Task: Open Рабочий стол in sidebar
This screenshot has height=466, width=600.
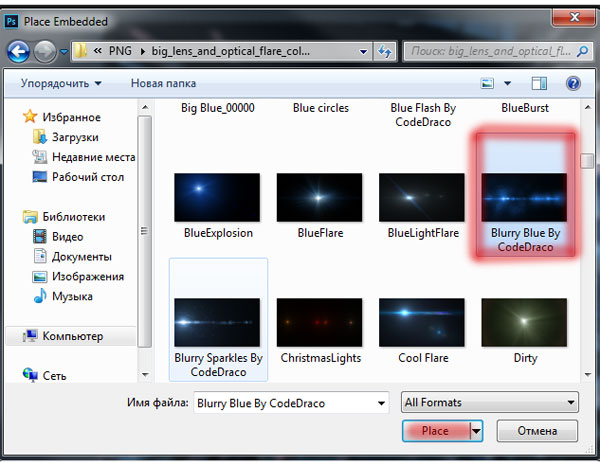Action: pyautogui.click(x=88, y=177)
